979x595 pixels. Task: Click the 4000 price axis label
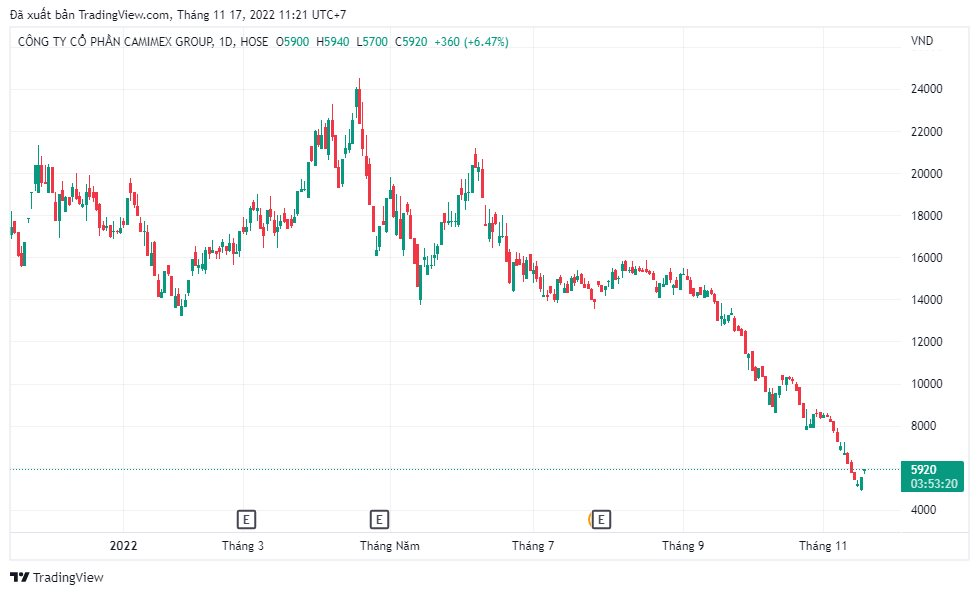click(923, 510)
